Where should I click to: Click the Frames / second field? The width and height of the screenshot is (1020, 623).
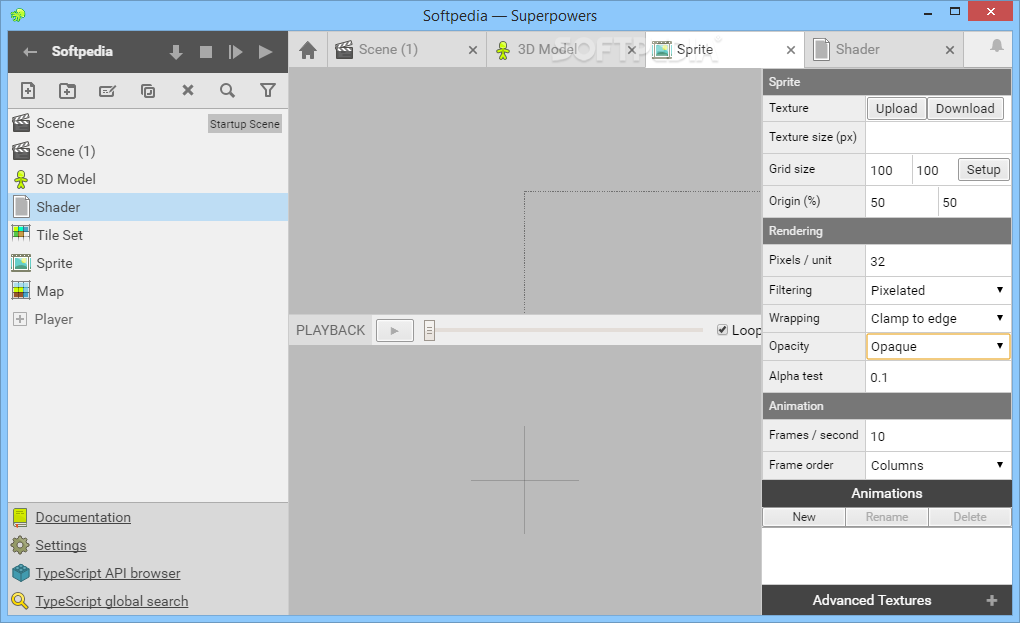tap(937, 436)
